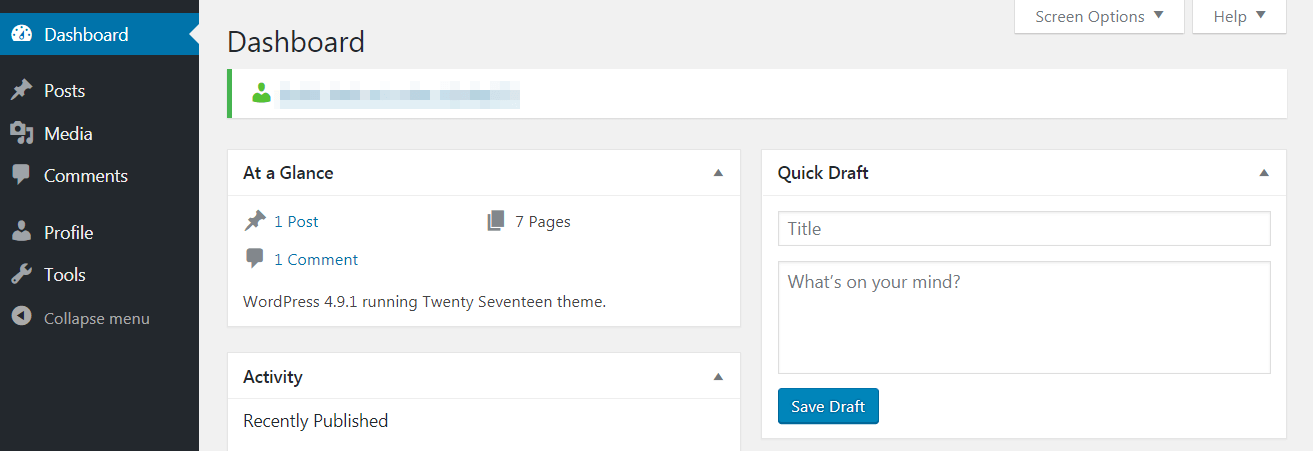Click the blurred notice message text

400,94
